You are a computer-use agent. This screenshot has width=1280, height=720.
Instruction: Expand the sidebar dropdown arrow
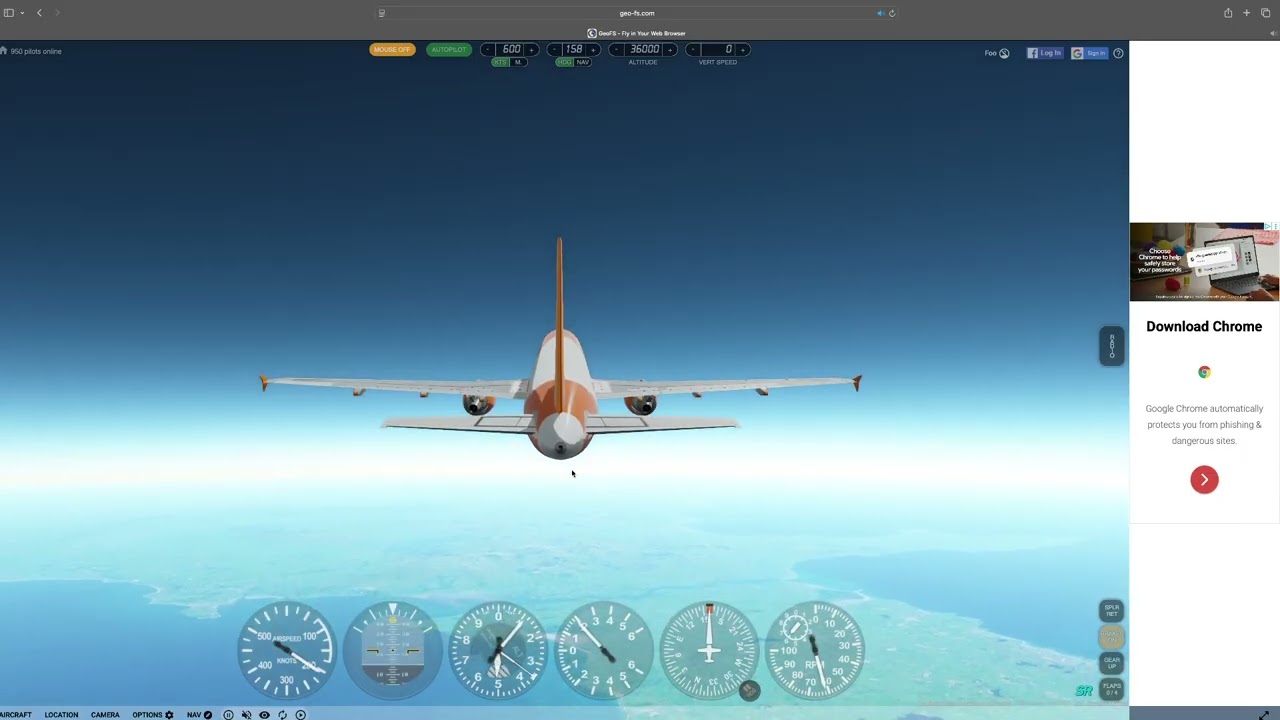pos(22,13)
